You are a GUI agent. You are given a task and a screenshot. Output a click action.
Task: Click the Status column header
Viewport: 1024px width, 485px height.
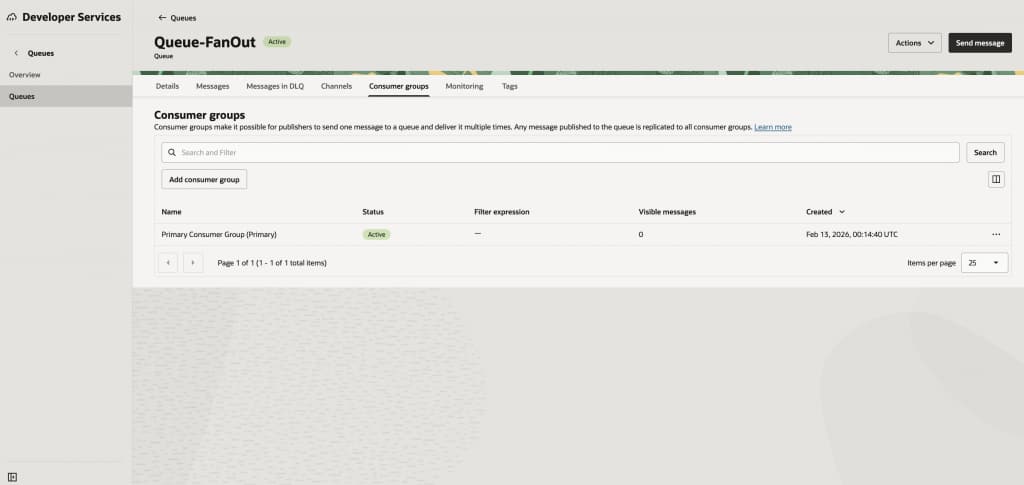point(373,212)
